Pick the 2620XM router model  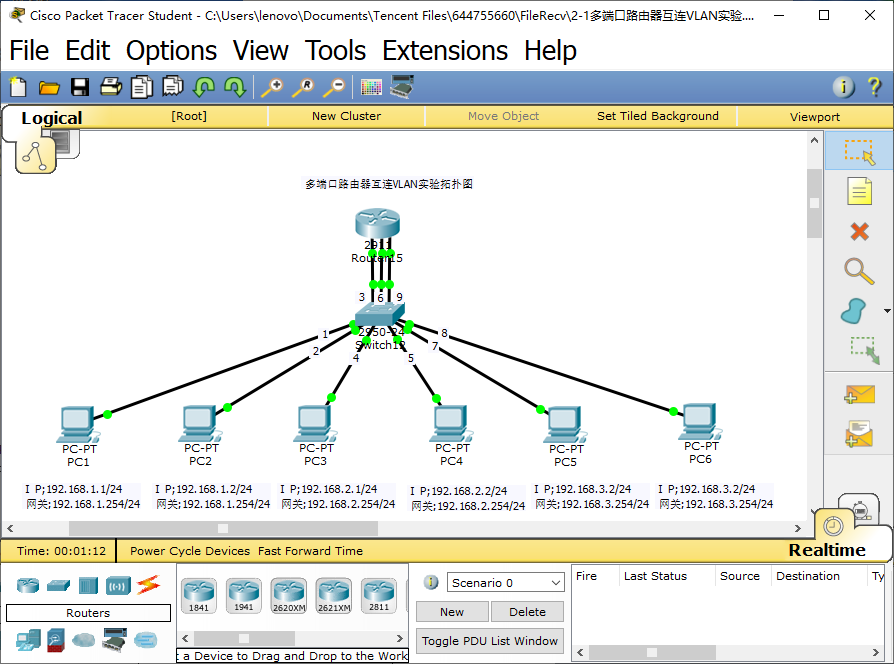(288, 596)
